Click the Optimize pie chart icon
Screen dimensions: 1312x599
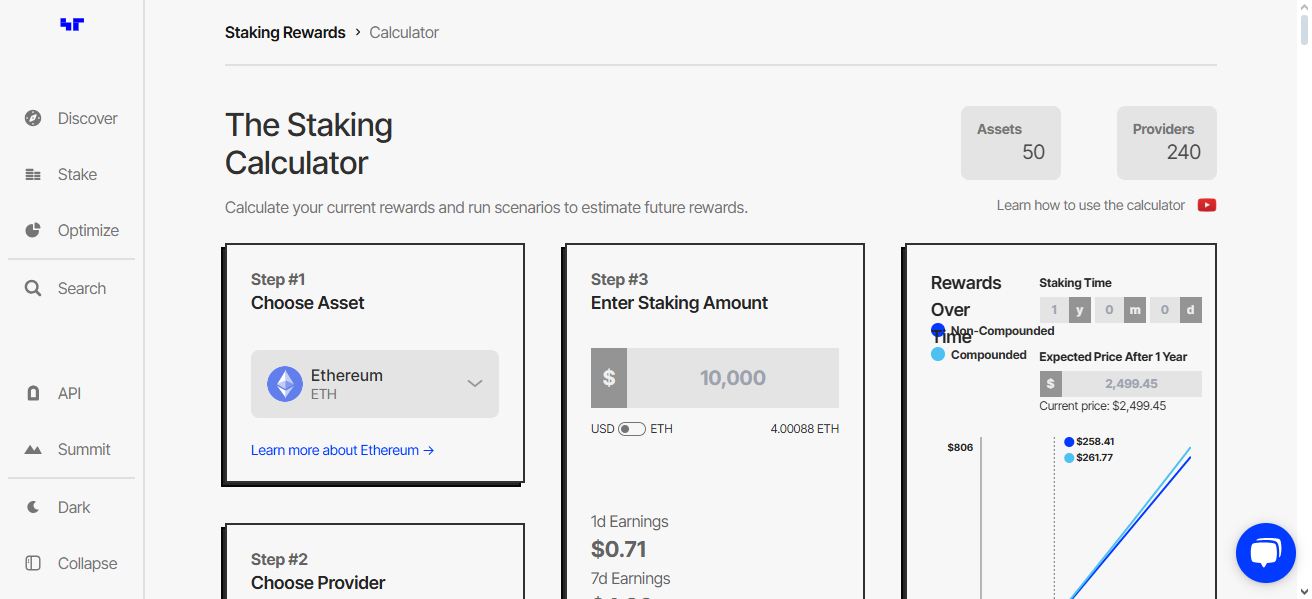(33, 230)
